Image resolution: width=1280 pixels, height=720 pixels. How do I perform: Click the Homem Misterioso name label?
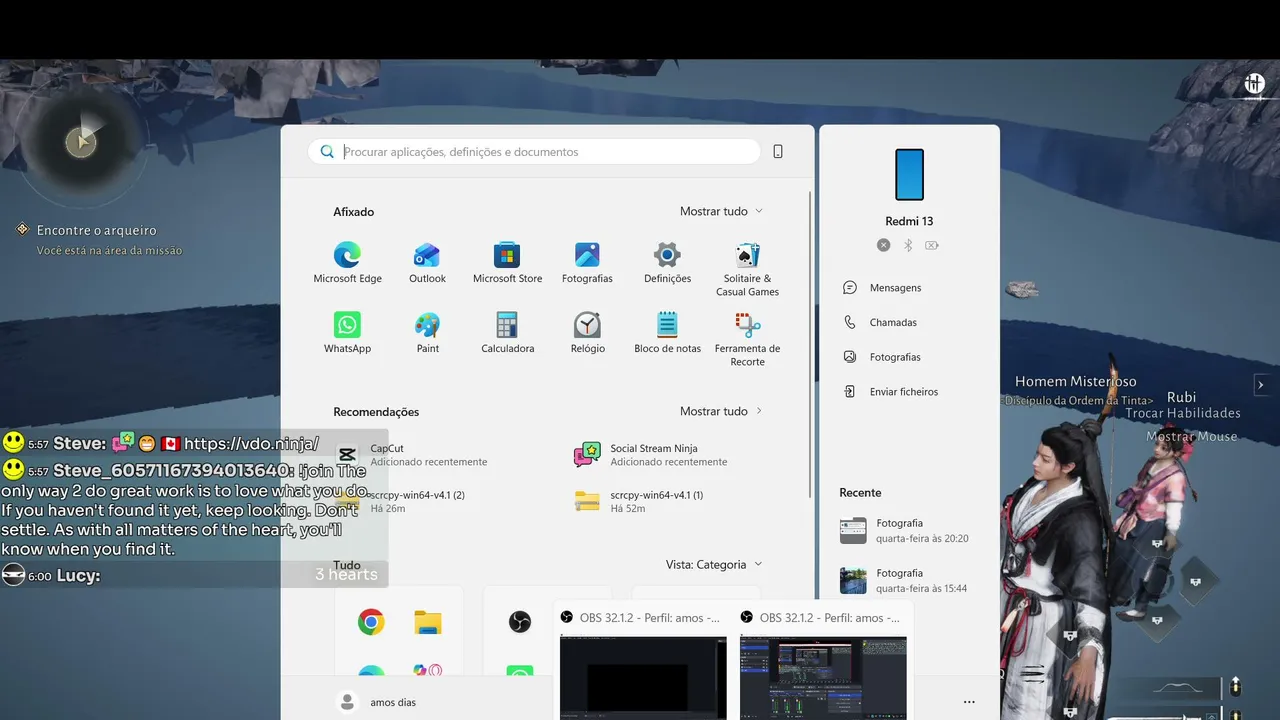click(x=1076, y=381)
